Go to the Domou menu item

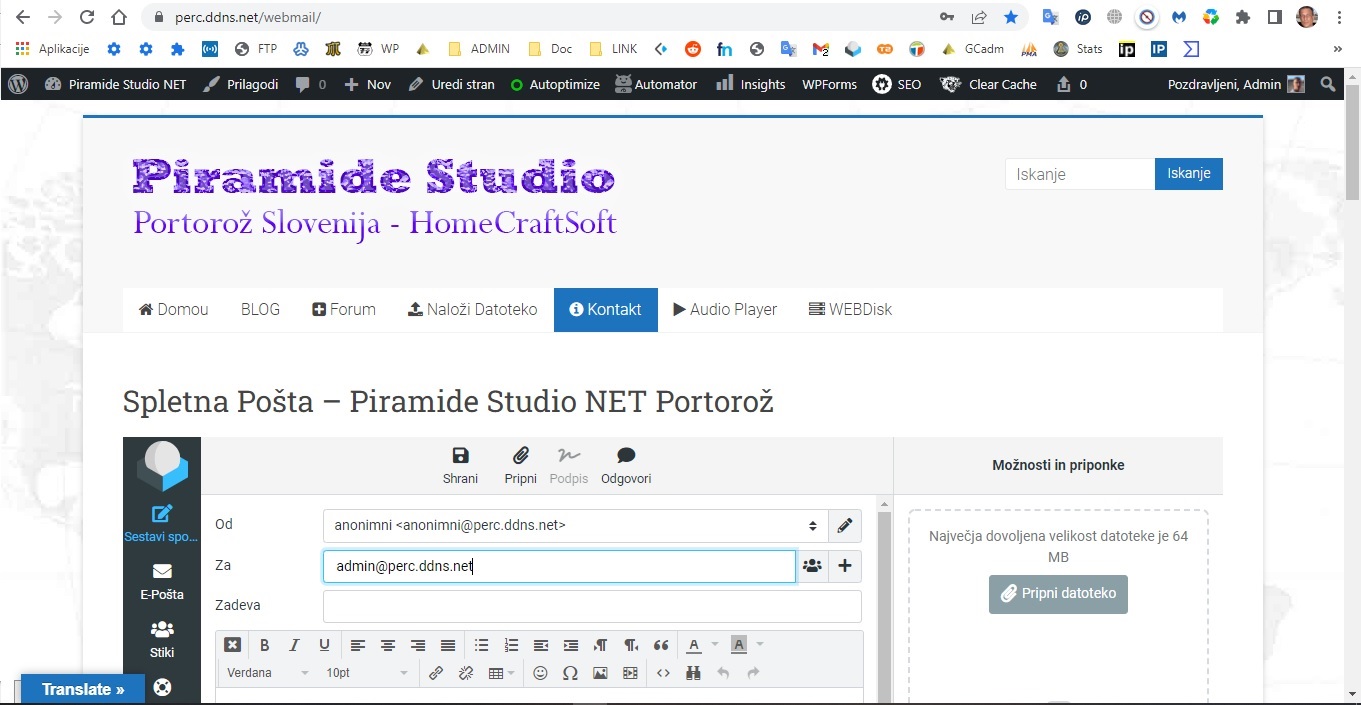point(174,310)
